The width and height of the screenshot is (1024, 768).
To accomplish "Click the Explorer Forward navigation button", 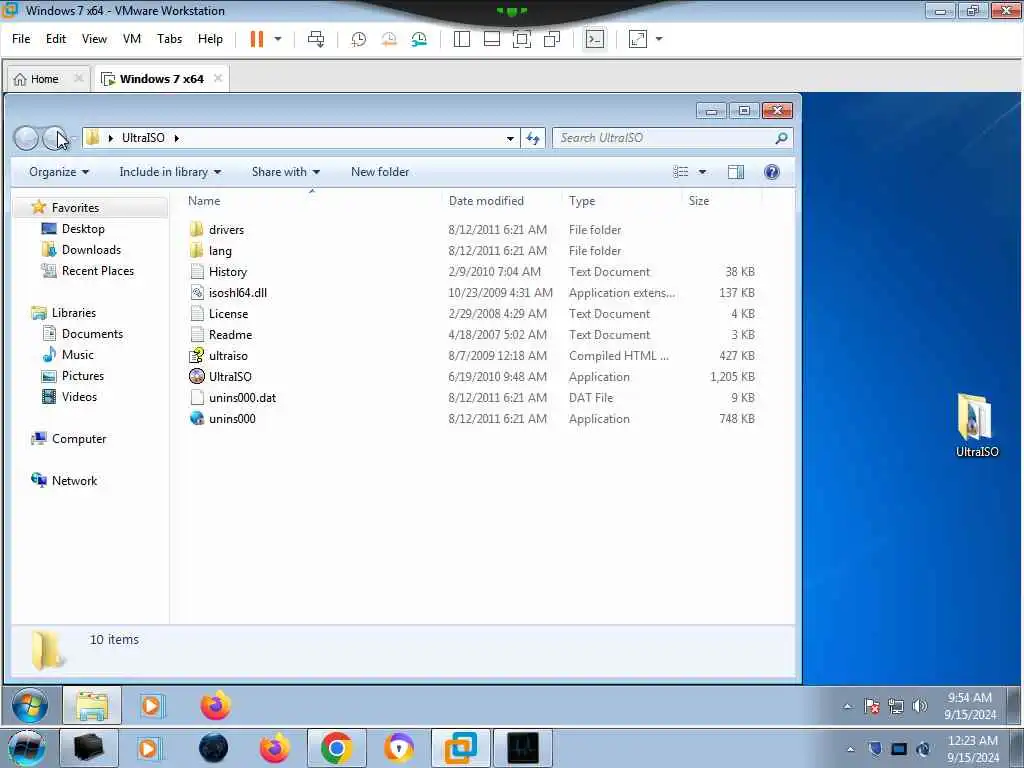I will click(54, 138).
